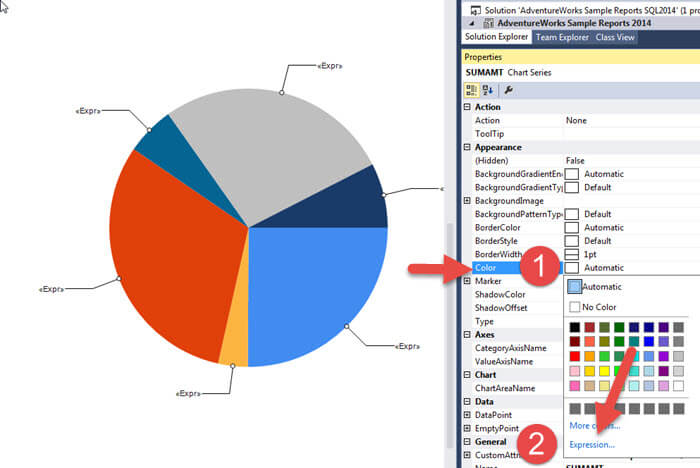Screen dimensions: 700x468
Task: Expand the BackgroundImage property
Action: (x=467, y=201)
